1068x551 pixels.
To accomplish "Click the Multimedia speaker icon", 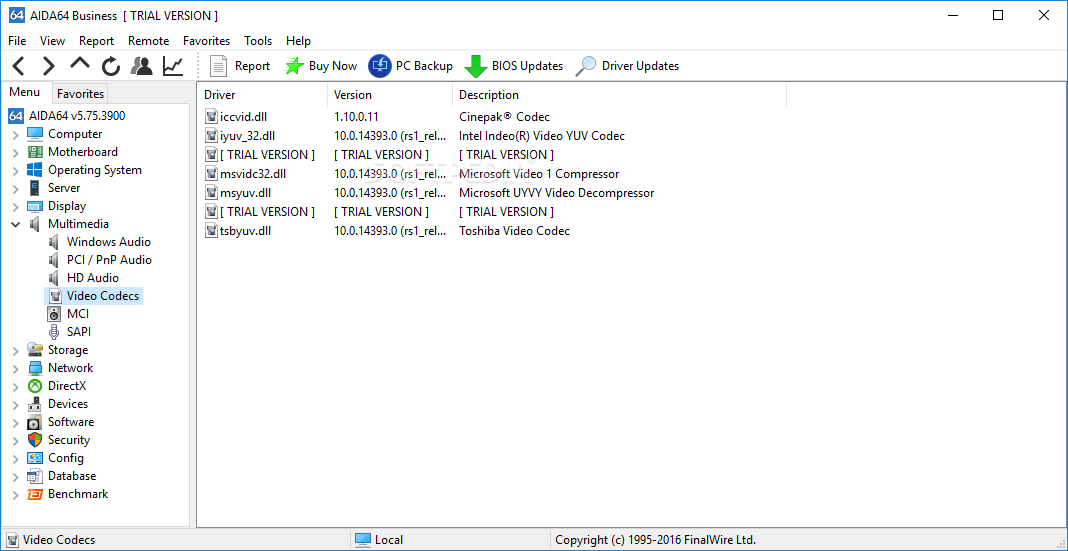I will pos(35,224).
